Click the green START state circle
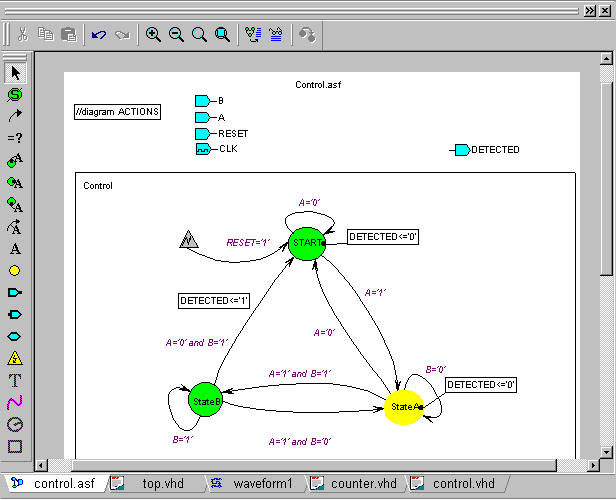The height and width of the screenshot is (500, 616). [x=307, y=244]
